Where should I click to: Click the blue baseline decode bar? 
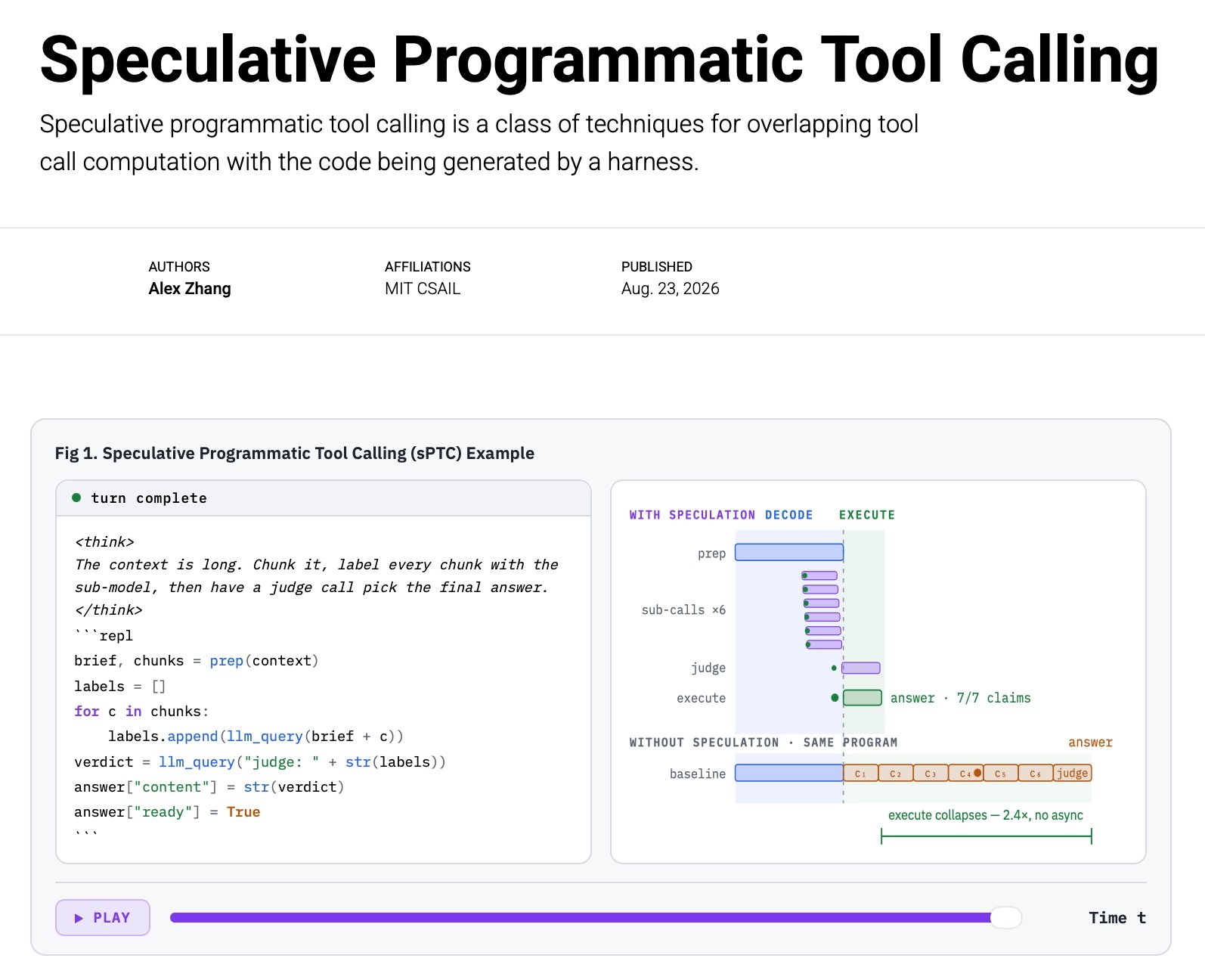[789, 773]
